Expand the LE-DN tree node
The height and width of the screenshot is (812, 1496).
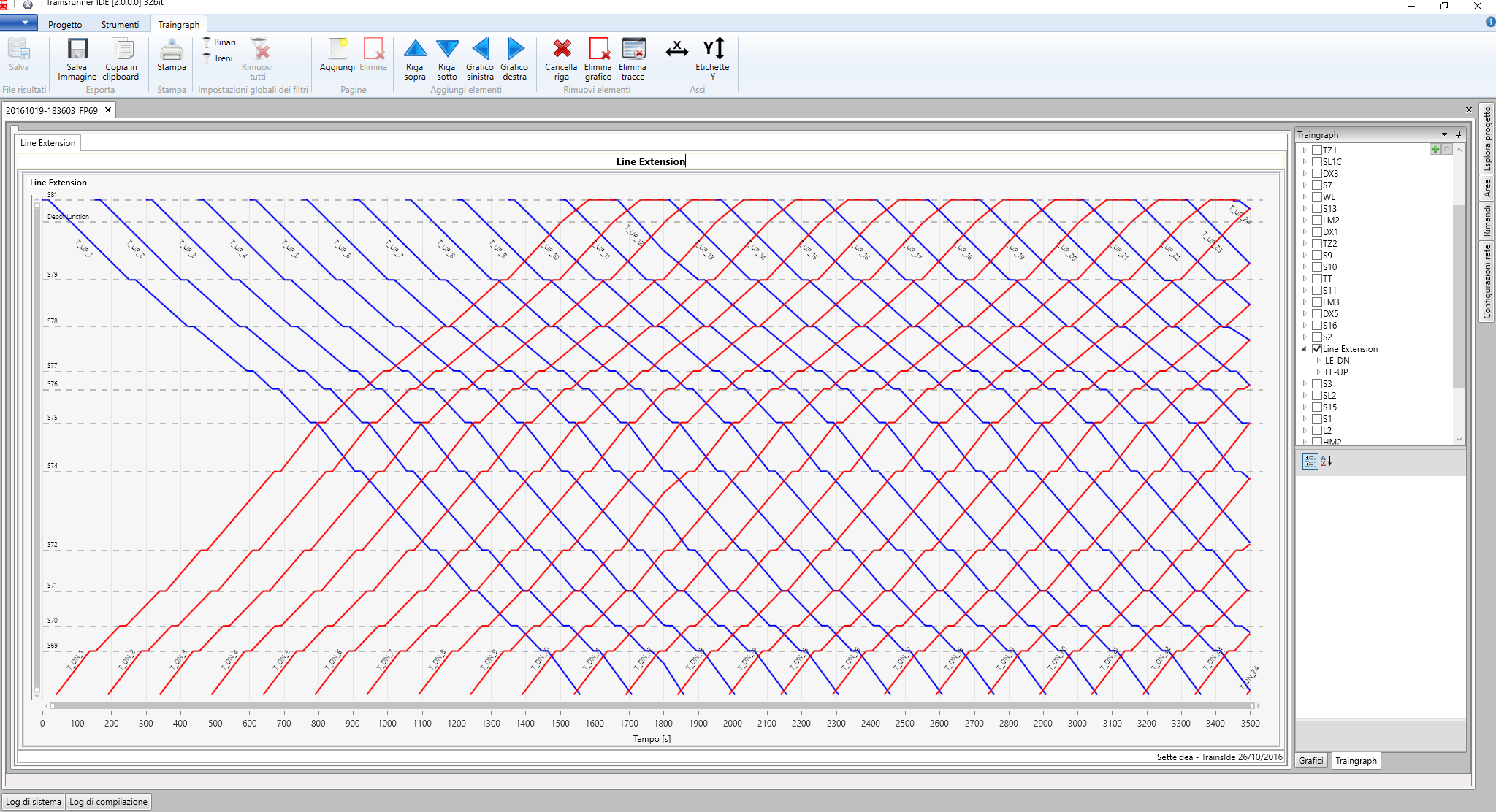1318,361
